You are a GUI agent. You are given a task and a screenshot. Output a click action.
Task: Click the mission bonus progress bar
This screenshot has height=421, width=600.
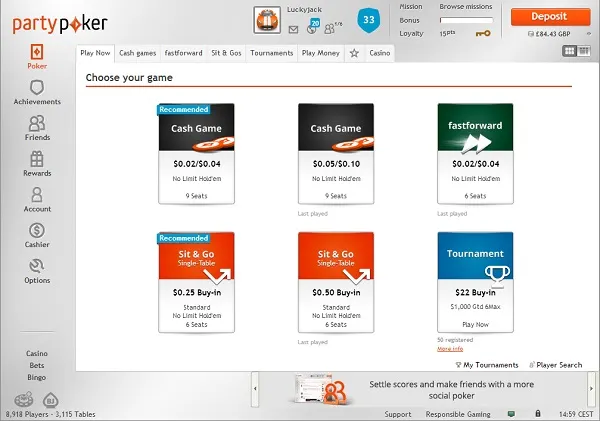tap(466, 20)
